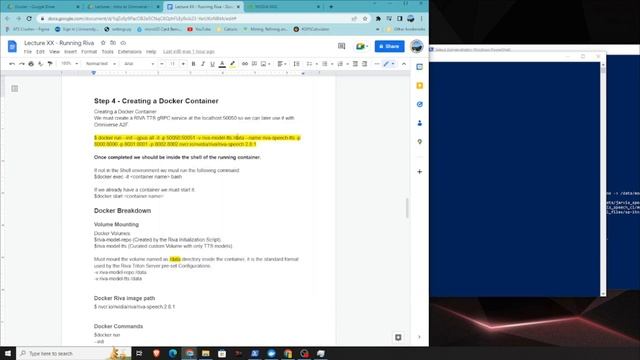Image resolution: width=640 pixels, height=360 pixels.
Task: Increase the paragraph indent
Action: click(x=364, y=64)
